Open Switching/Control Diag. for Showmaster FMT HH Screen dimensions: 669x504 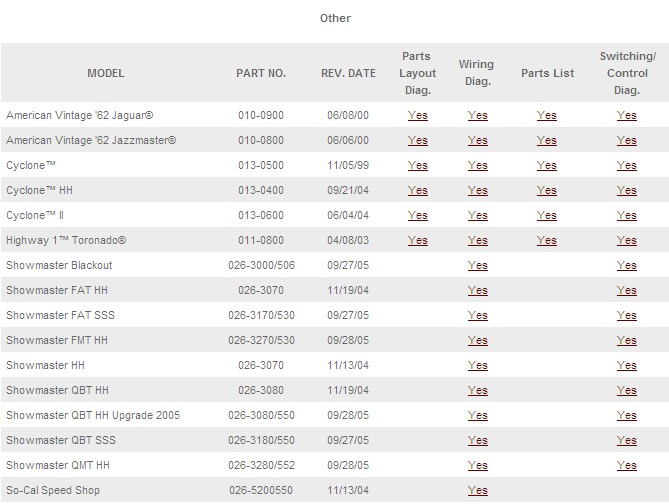(x=626, y=340)
